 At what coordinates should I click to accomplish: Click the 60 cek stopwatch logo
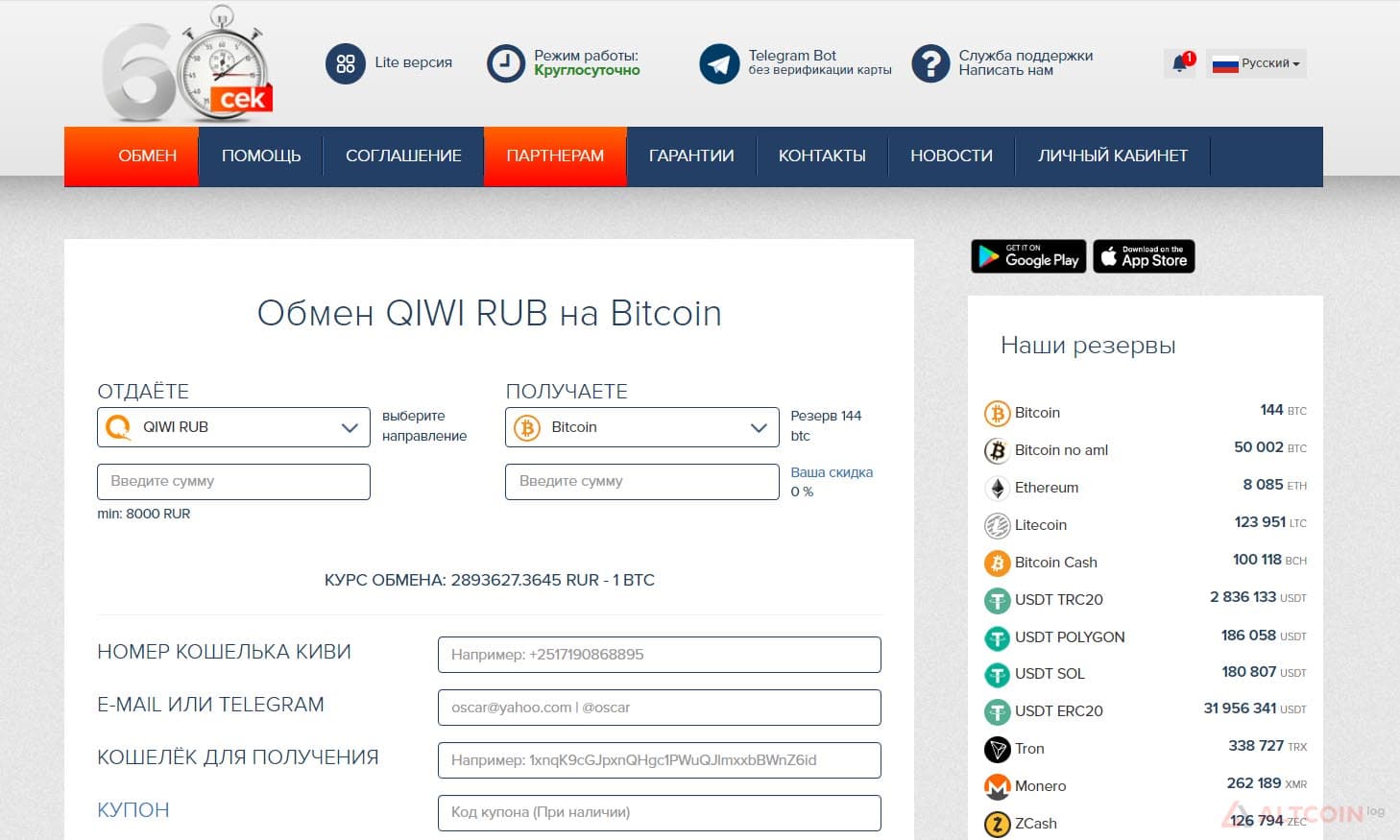point(188,64)
